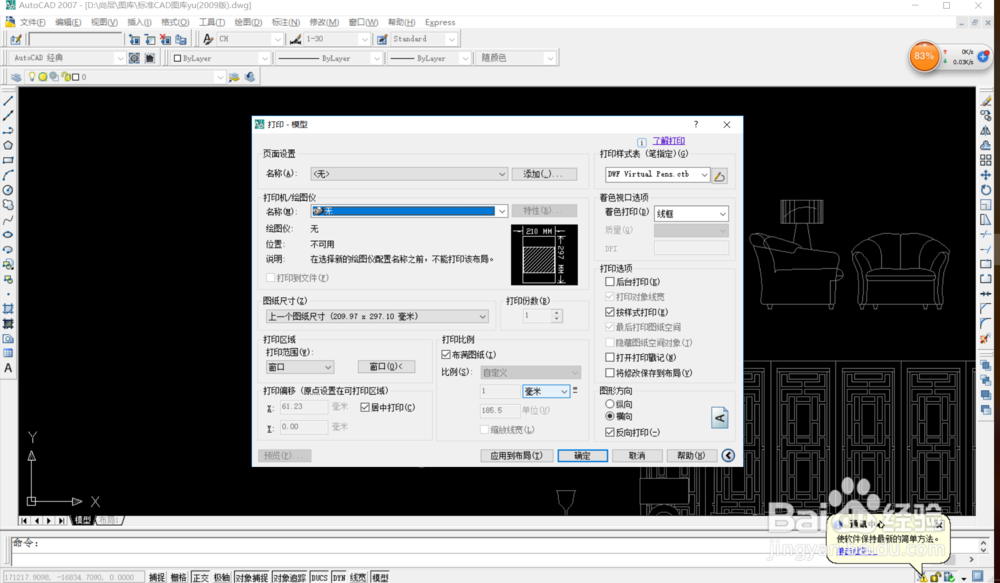This screenshot has height=583, width=1000.
Task: Open the 毫米 units dropdown
Action: tap(546, 391)
